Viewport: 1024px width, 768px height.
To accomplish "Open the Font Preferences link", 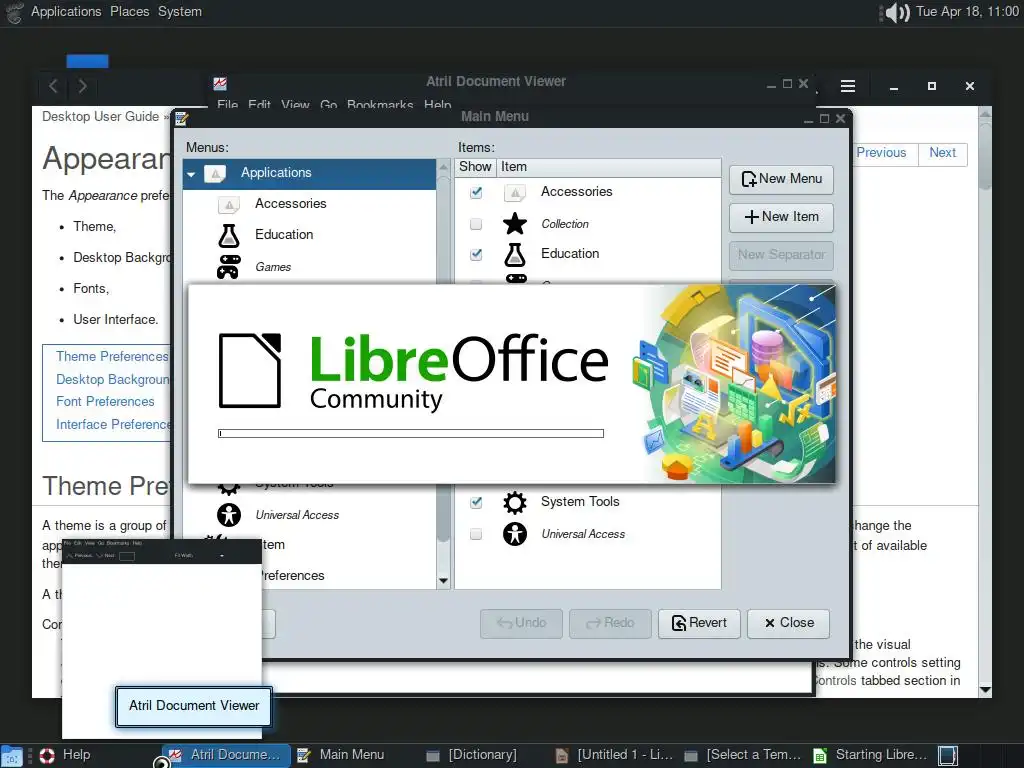I will (x=105, y=402).
